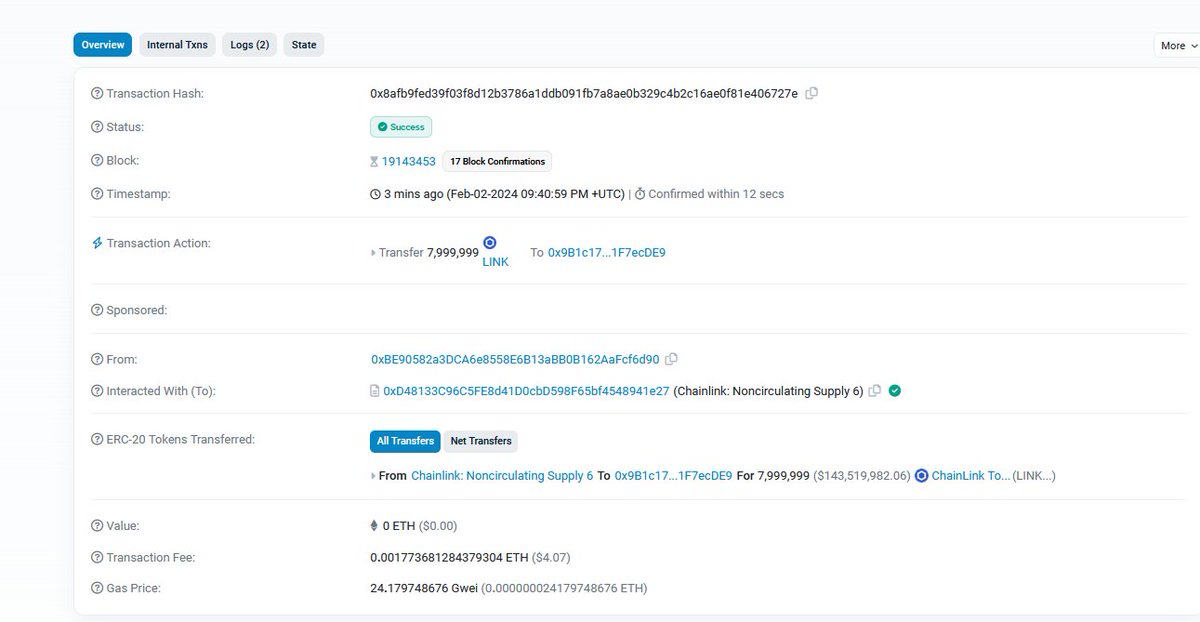Click the Chainlink logo in token transfer row

pos(922,476)
